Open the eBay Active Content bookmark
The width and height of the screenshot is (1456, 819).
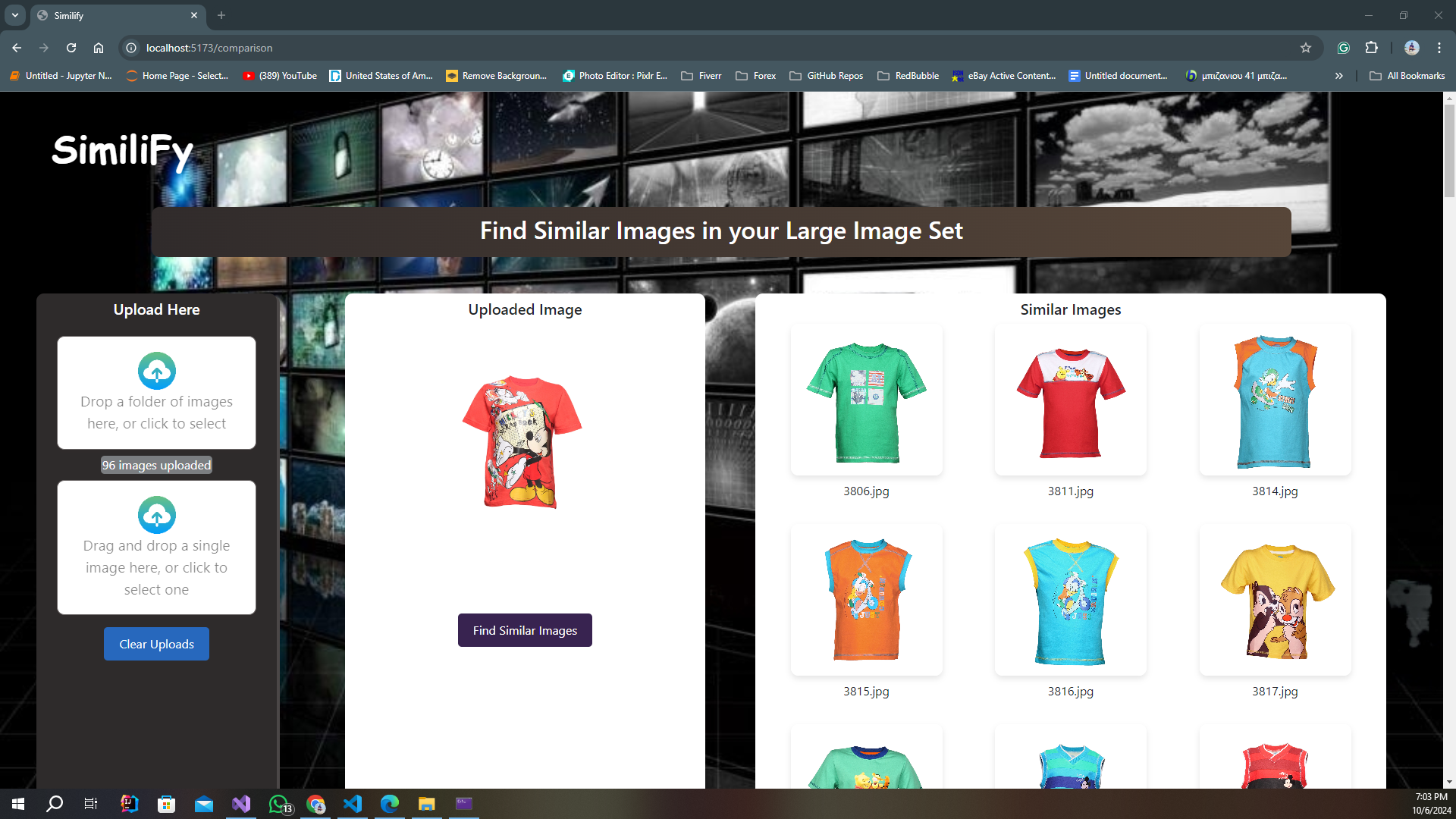(1004, 76)
